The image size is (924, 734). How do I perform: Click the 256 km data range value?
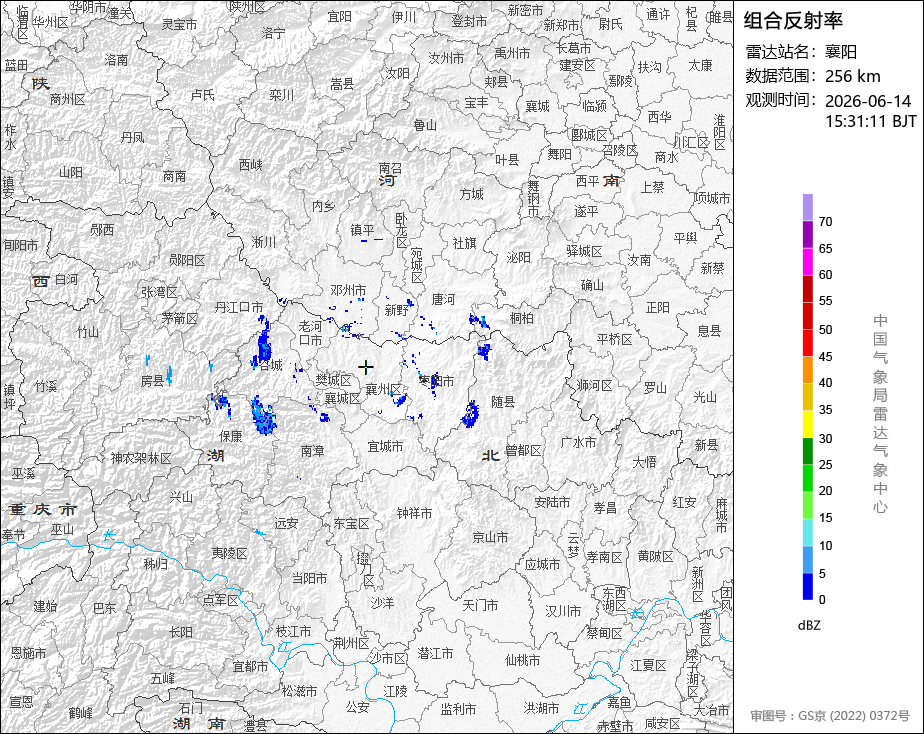pyautogui.click(x=853, y=76)
